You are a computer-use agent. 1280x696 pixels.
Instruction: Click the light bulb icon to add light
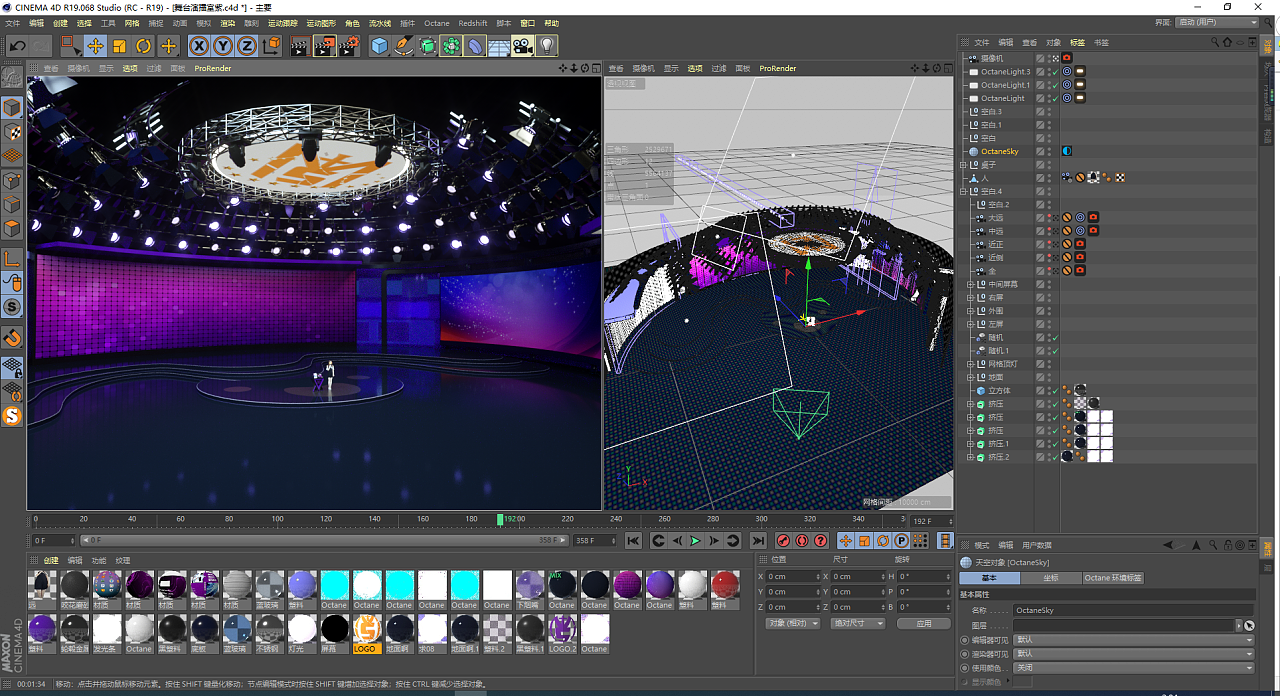(546, 46)
